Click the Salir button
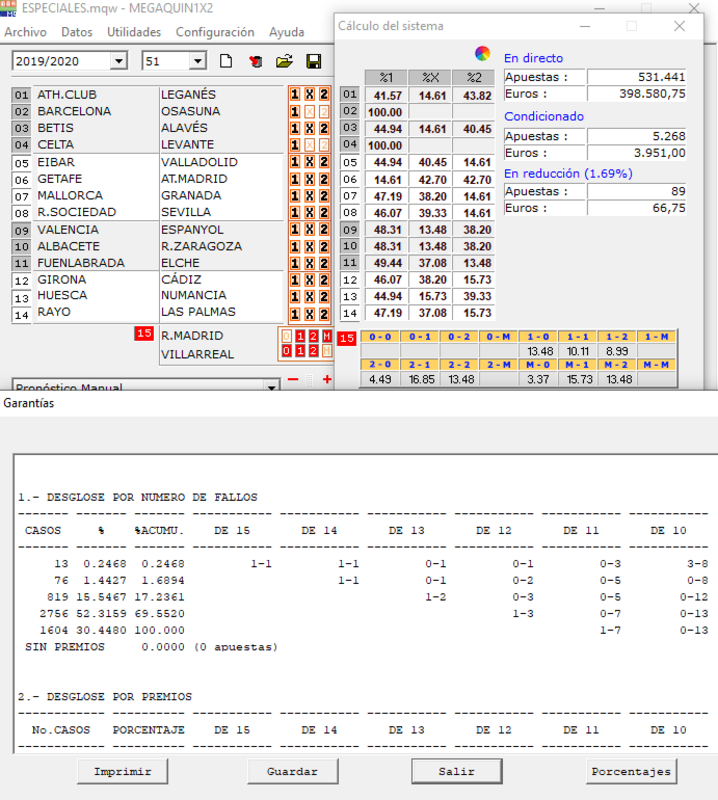The image size is (718, 800). (x=457, y=771)
